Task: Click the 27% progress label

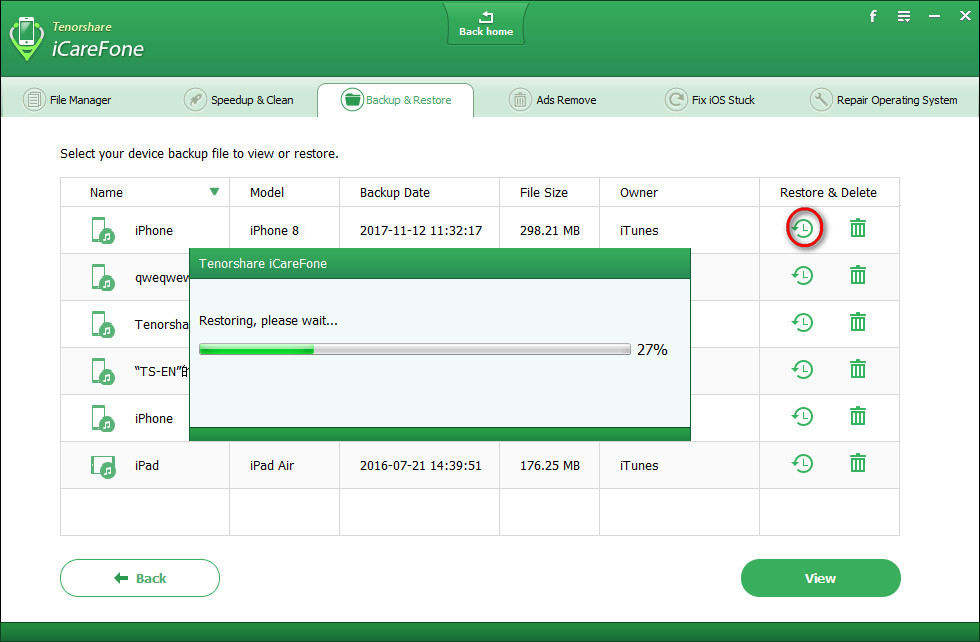Action: 652,349
